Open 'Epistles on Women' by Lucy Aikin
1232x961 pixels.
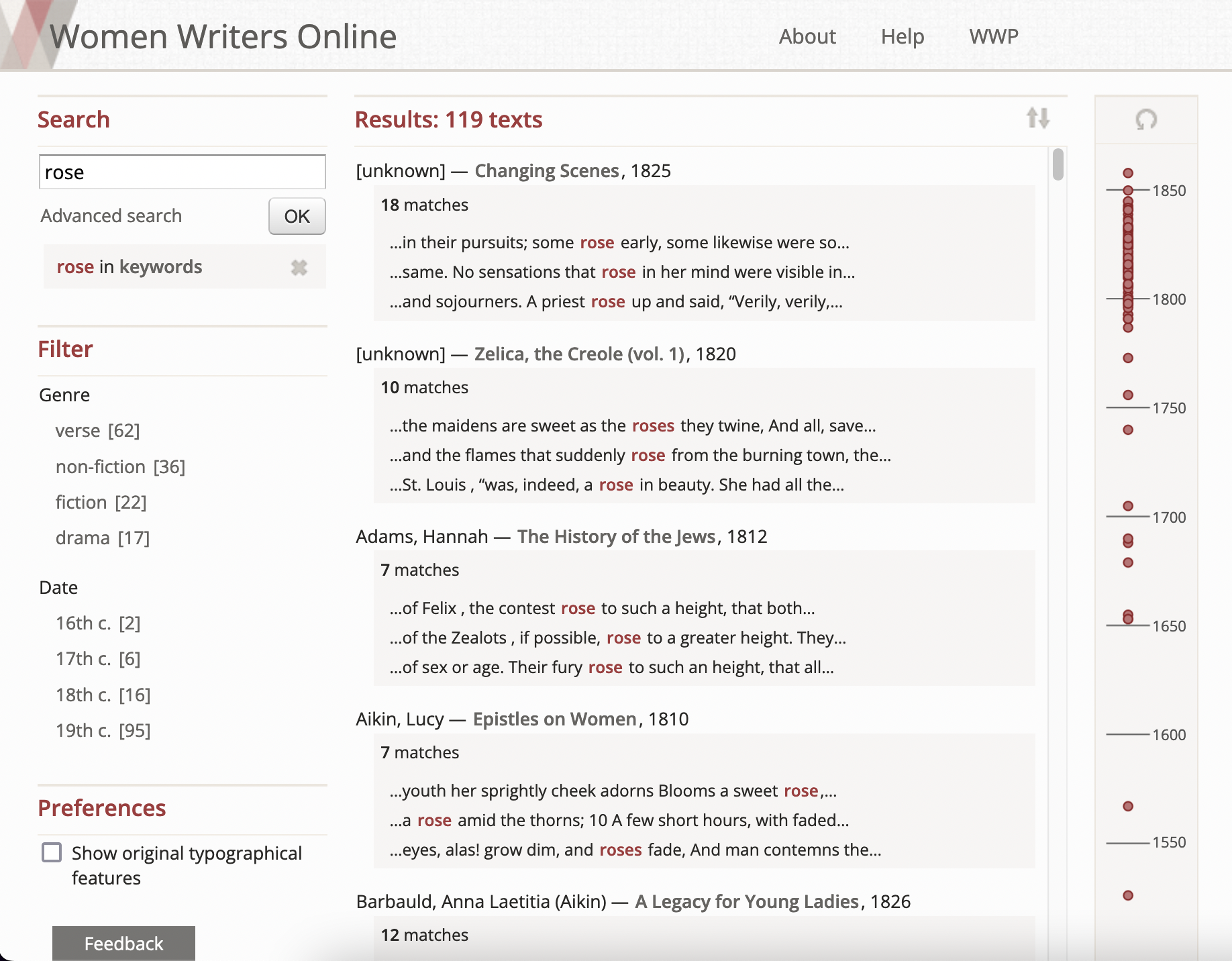pos(555,719)
